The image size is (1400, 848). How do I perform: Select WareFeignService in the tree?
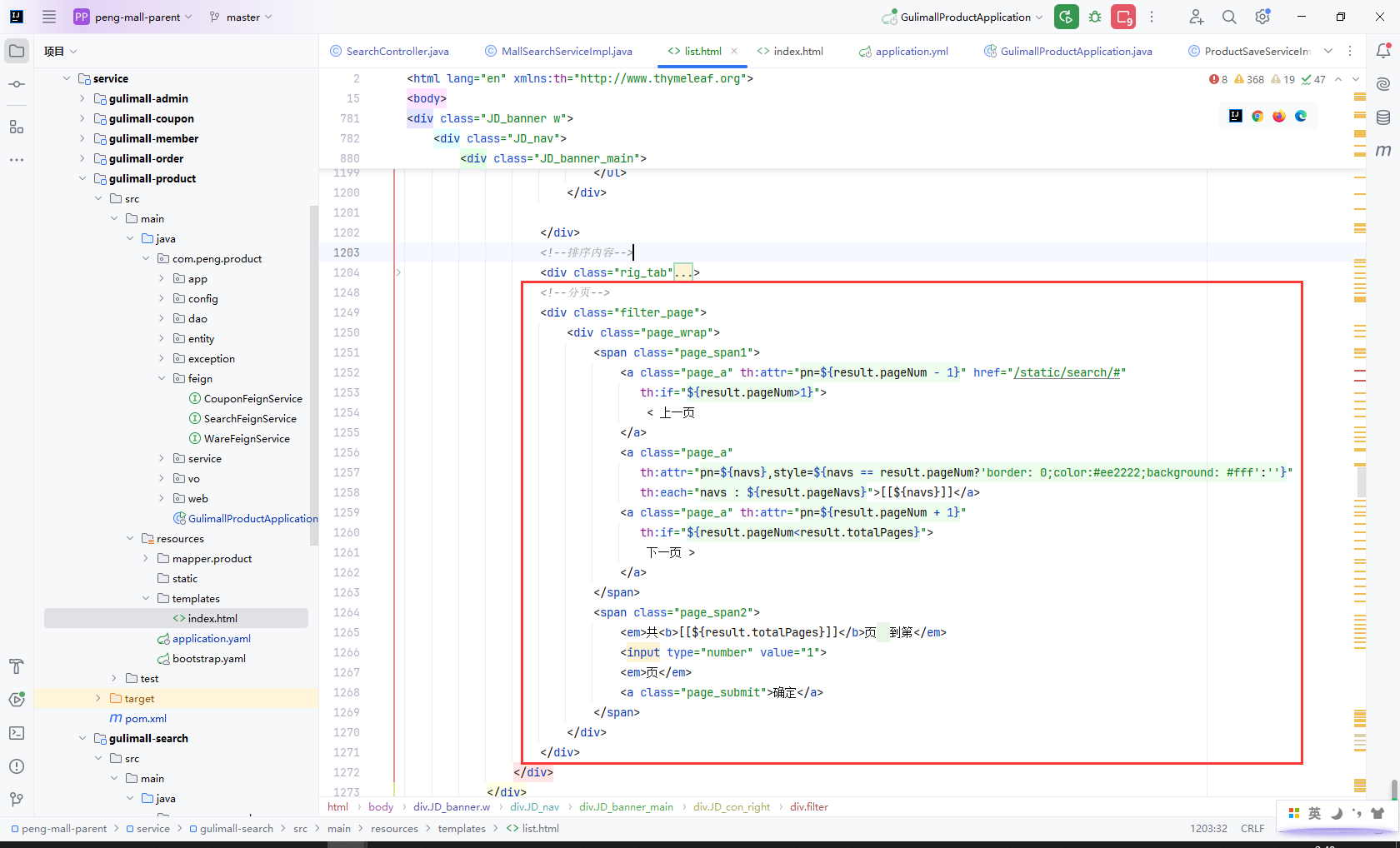240,438
